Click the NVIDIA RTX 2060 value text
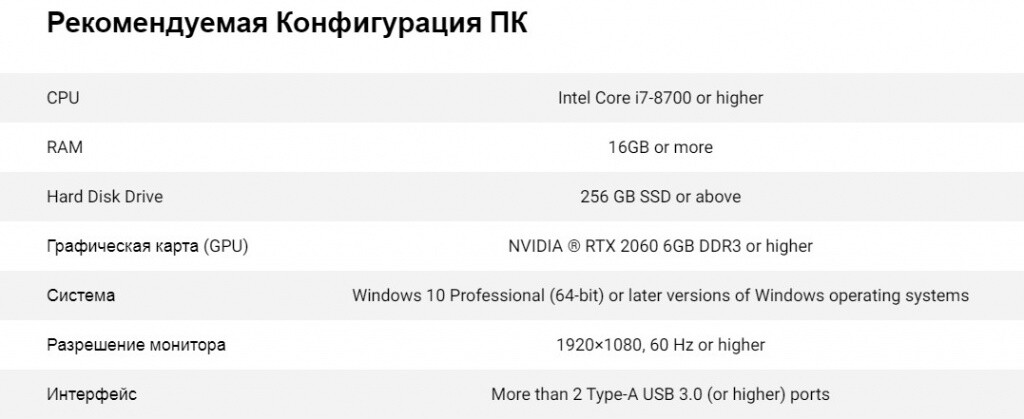 pos(660,246)
